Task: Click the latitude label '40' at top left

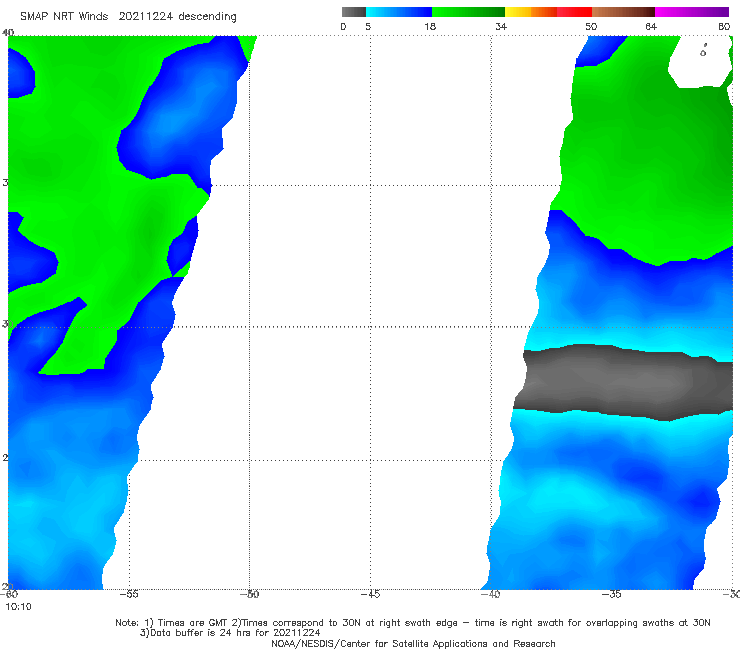Action: (8, 32)
